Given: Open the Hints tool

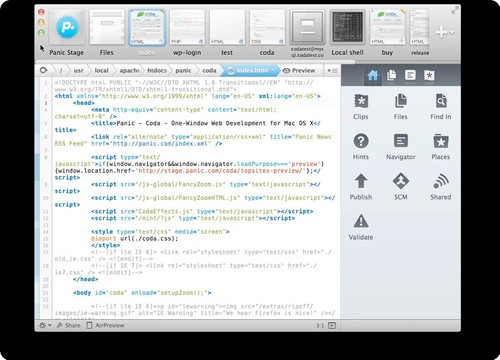Looking at the screenshot, I should pyautogui.click(x=361, y=147).
